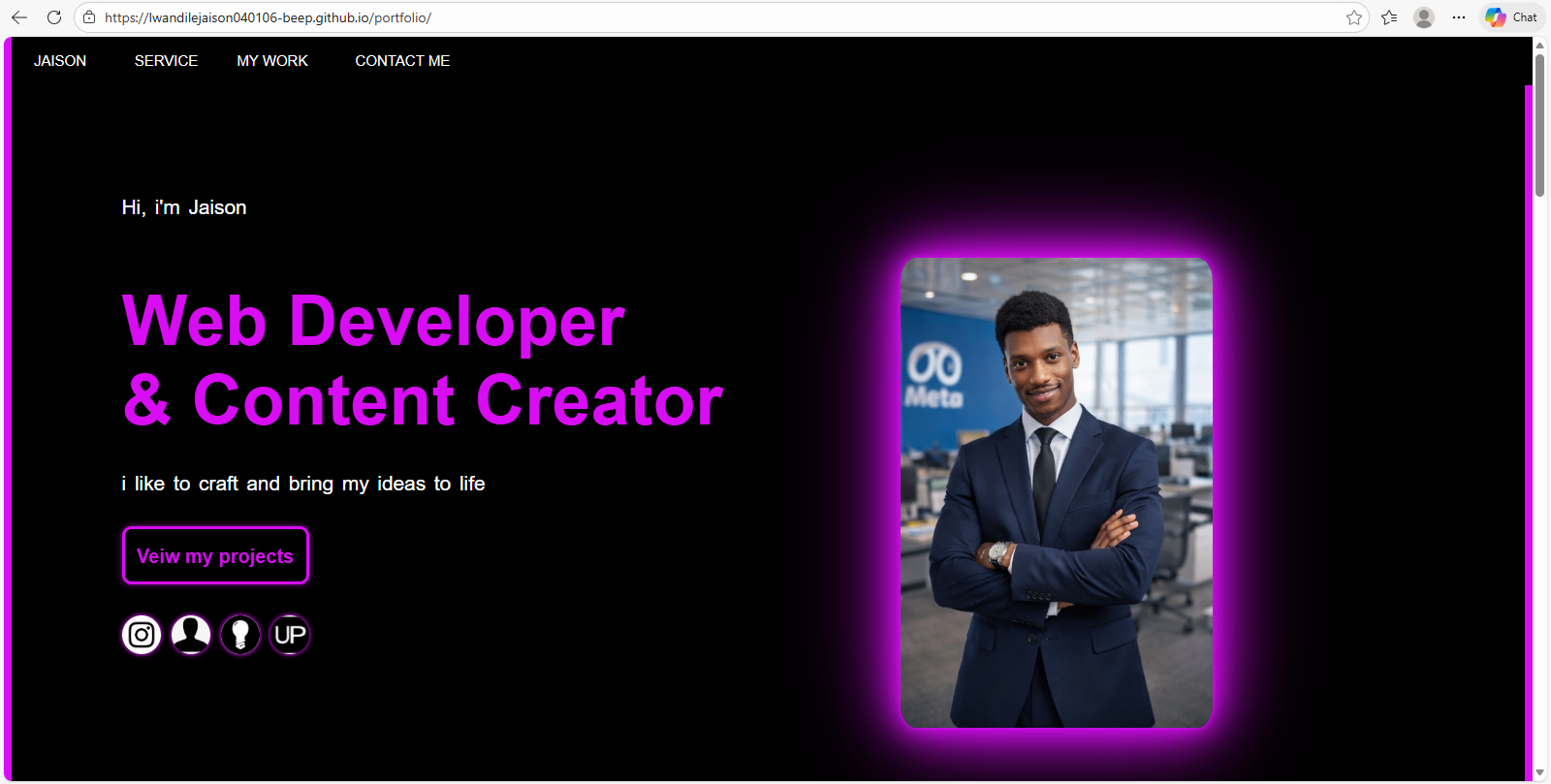Open the browser favorites list
Image resolution: width=1551 pixels, height=784 pixels.
1389,17
